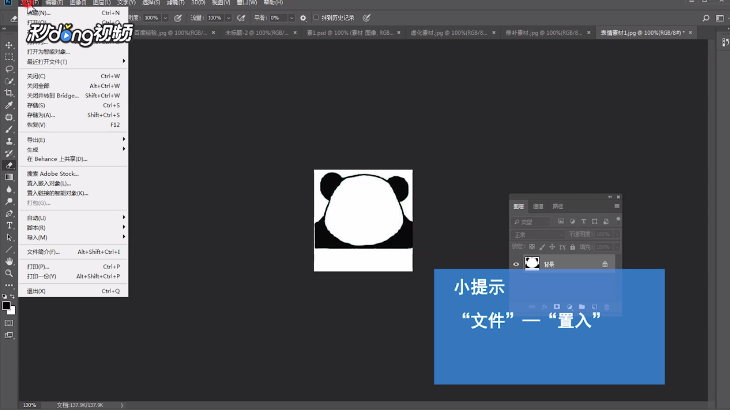This screenshot has height=410, width=730.
Task: Select the History Brush tool
Action: 9,153
